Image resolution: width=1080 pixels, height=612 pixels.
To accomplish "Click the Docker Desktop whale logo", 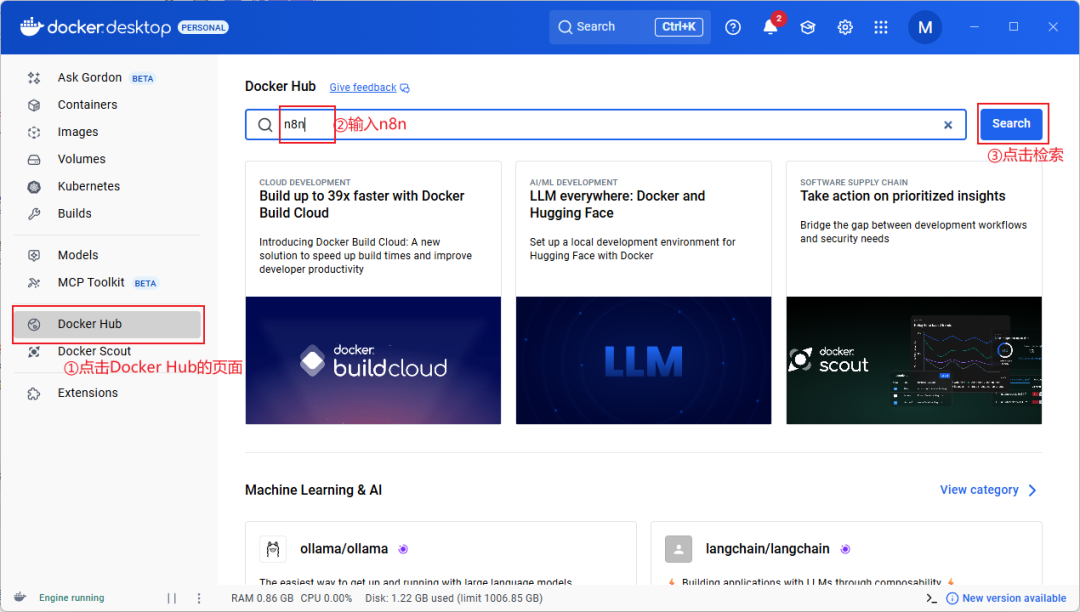I will pos(31,27).
